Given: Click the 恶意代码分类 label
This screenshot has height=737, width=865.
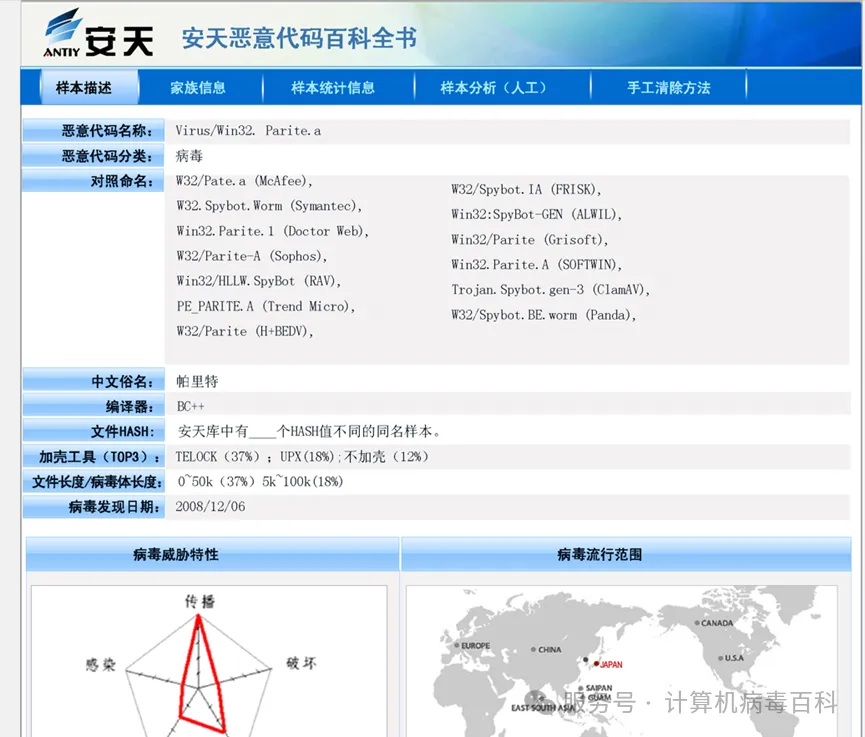Looking at the screenshot, I should (x=93, y=156).
